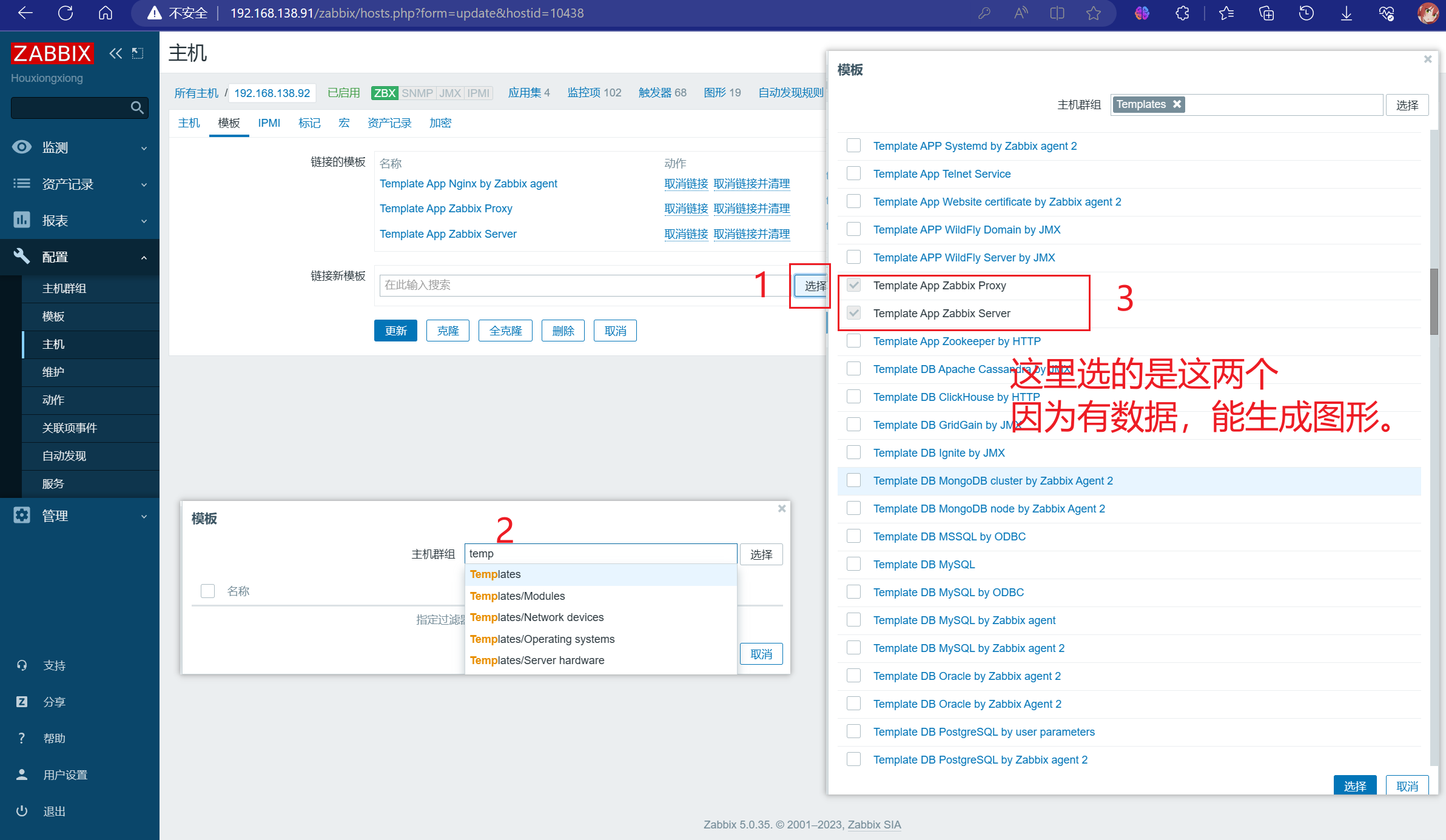Click the browser refresh icon
1446x840 pixels.
click(x=66, y=13)
